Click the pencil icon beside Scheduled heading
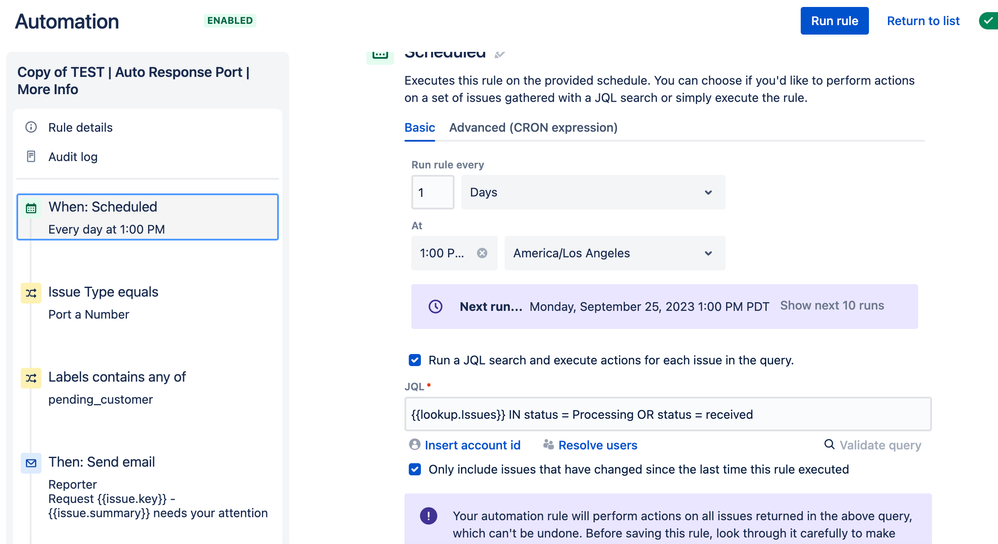Viewport: 998px width, 544px height. tap(500, 54)
